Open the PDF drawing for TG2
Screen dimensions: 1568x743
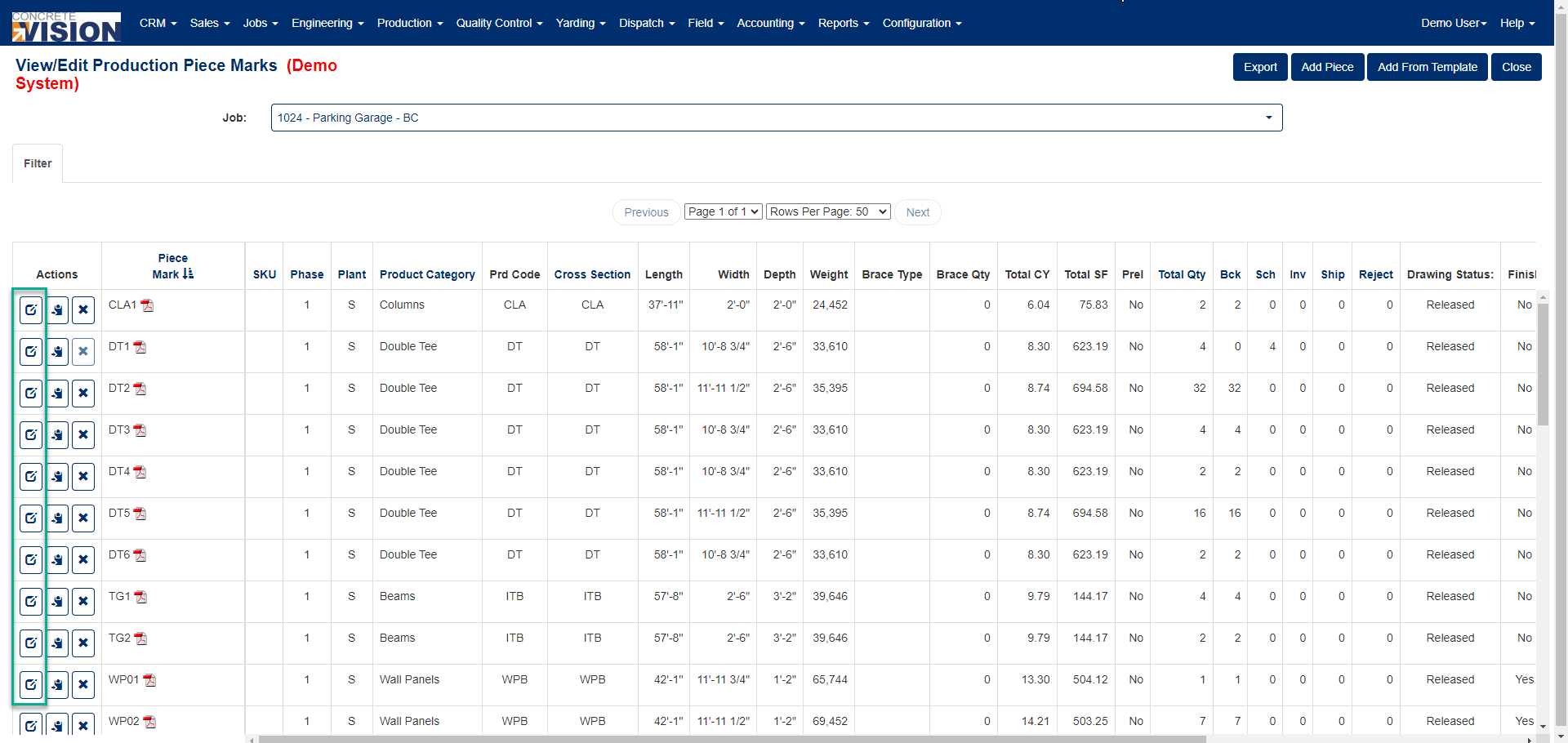coord(141,638)
